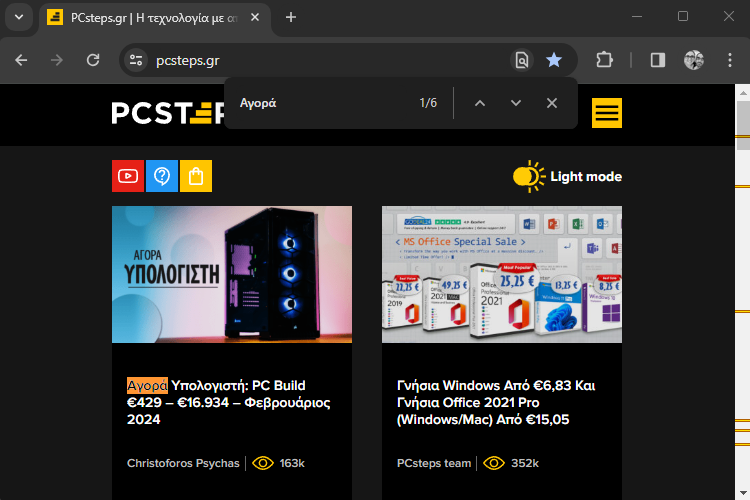Open the red YouTube icon link

click(x=128, y=176)
